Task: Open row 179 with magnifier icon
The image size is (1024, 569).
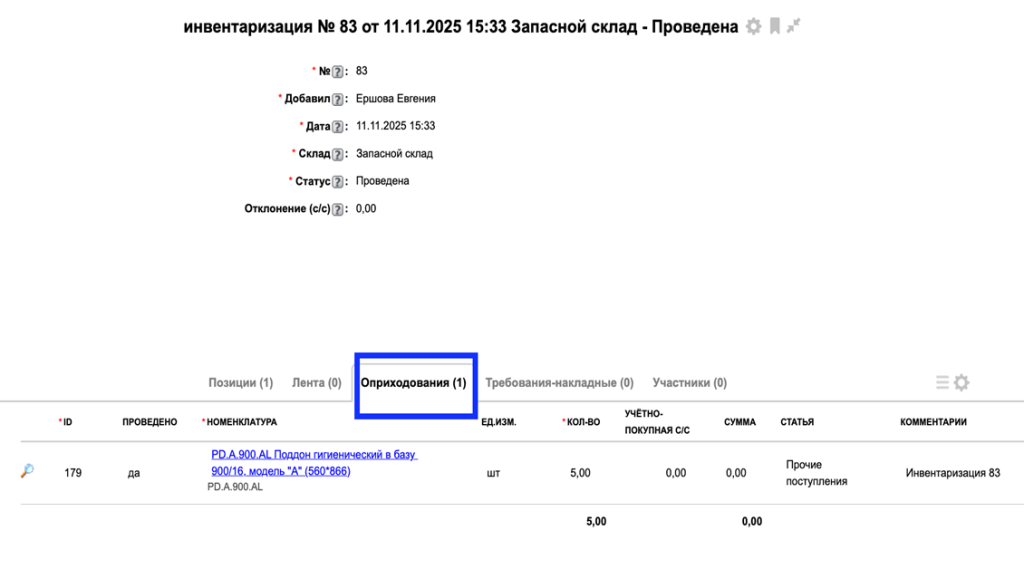Action: (x=27, y=472)
